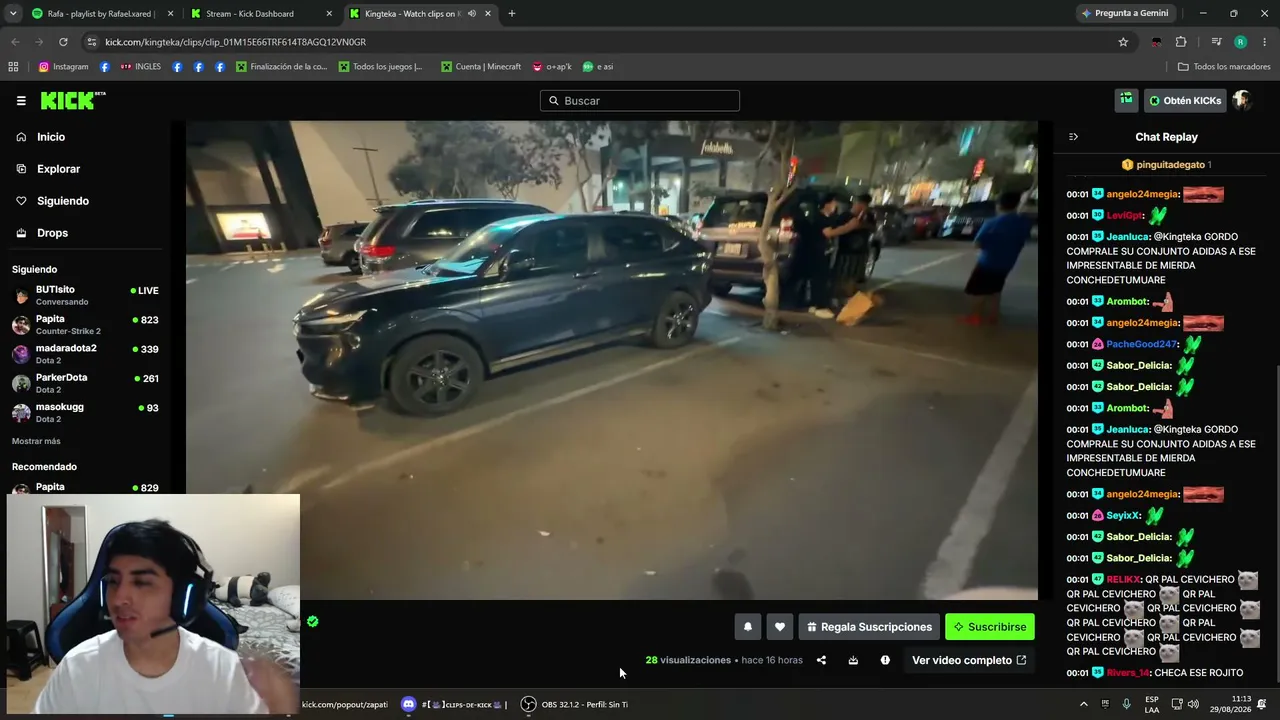Open Ver video completo link

[x=969, y=660]
